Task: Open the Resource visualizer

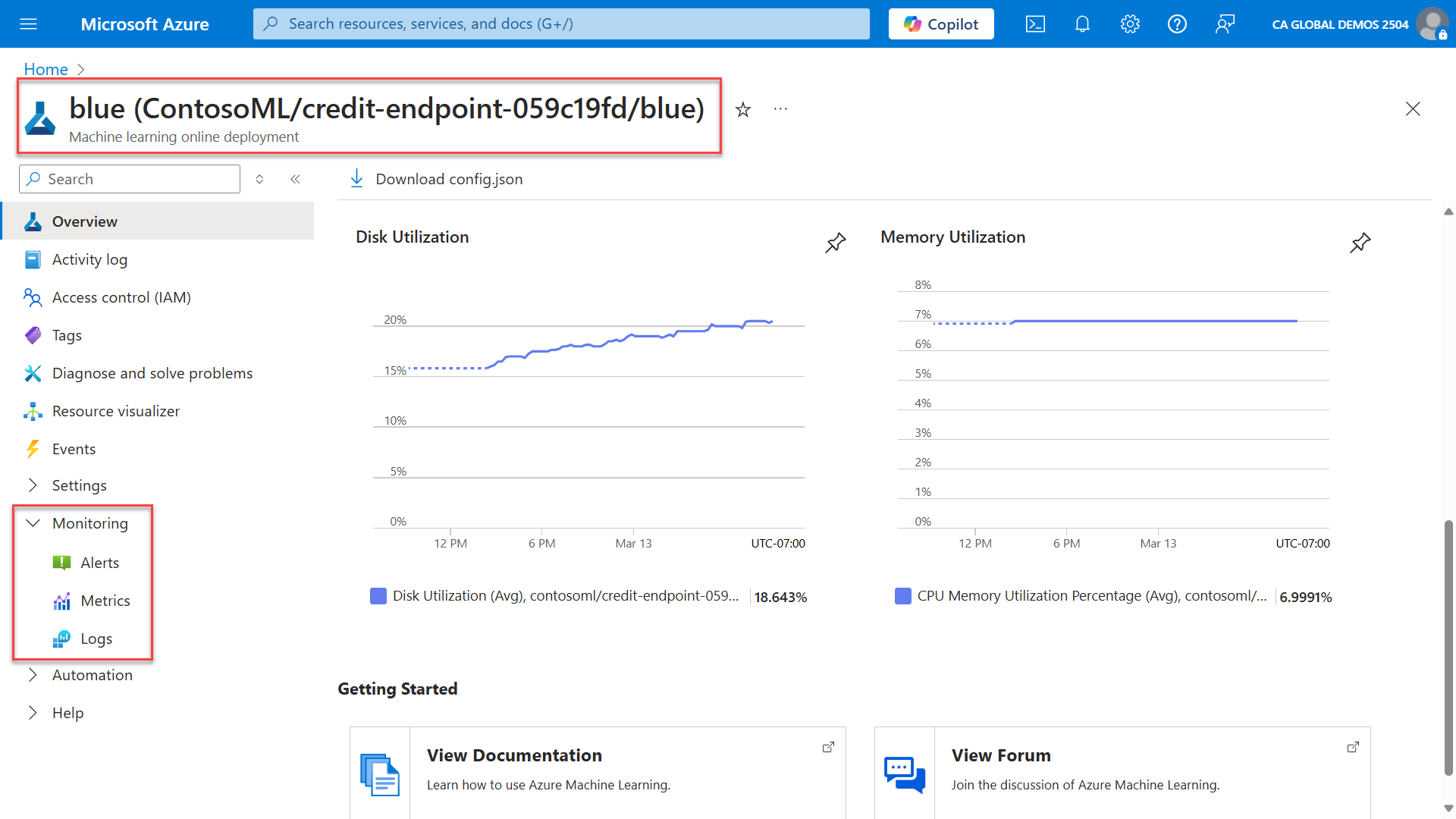Action: click(116, 410)
